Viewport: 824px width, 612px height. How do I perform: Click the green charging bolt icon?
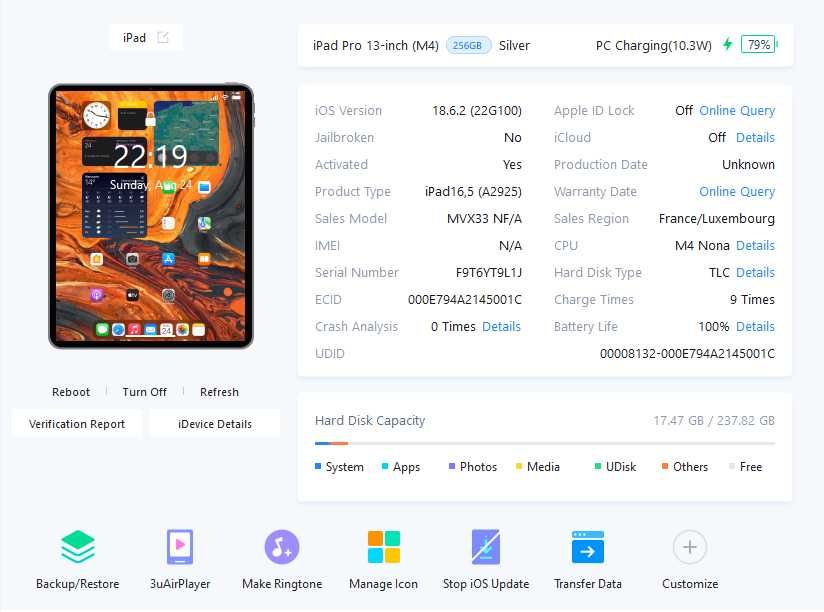tap(727, 44)
